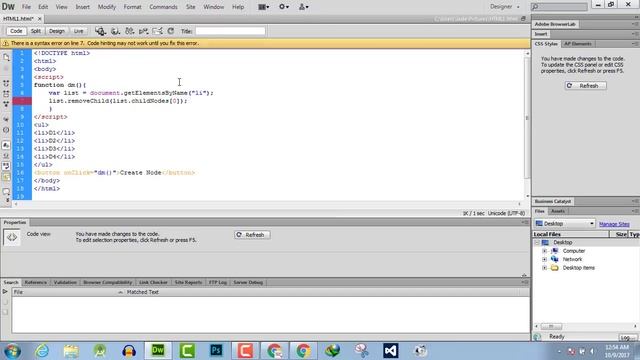Expand the Desktop Items tree node

[x=544, y=268]
